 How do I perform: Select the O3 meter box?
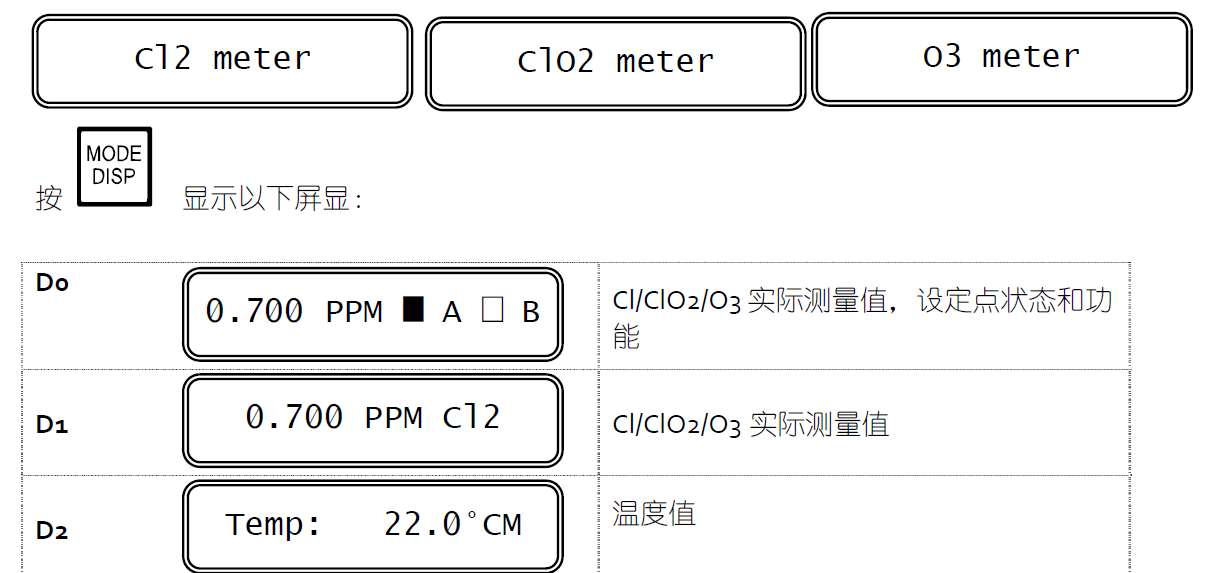tap(1001, 58)
